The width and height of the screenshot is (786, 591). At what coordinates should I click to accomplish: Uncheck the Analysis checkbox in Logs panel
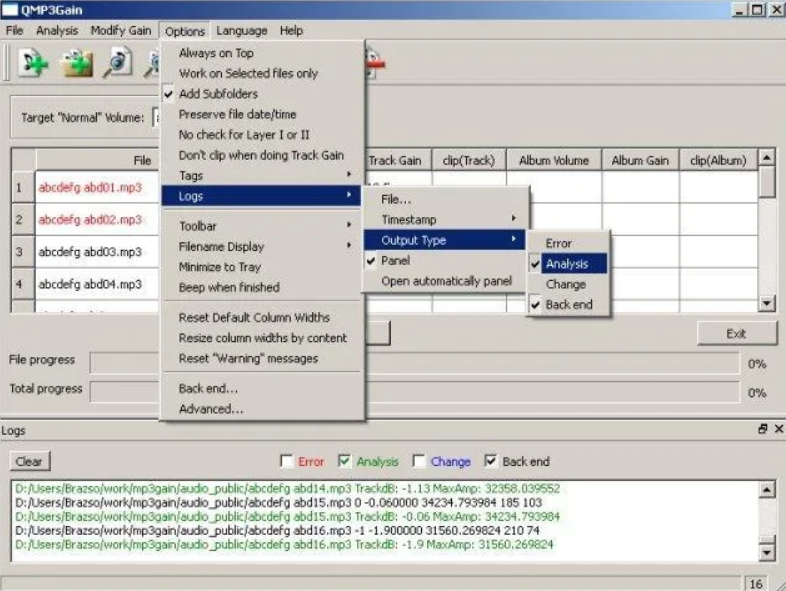[344, 461]
